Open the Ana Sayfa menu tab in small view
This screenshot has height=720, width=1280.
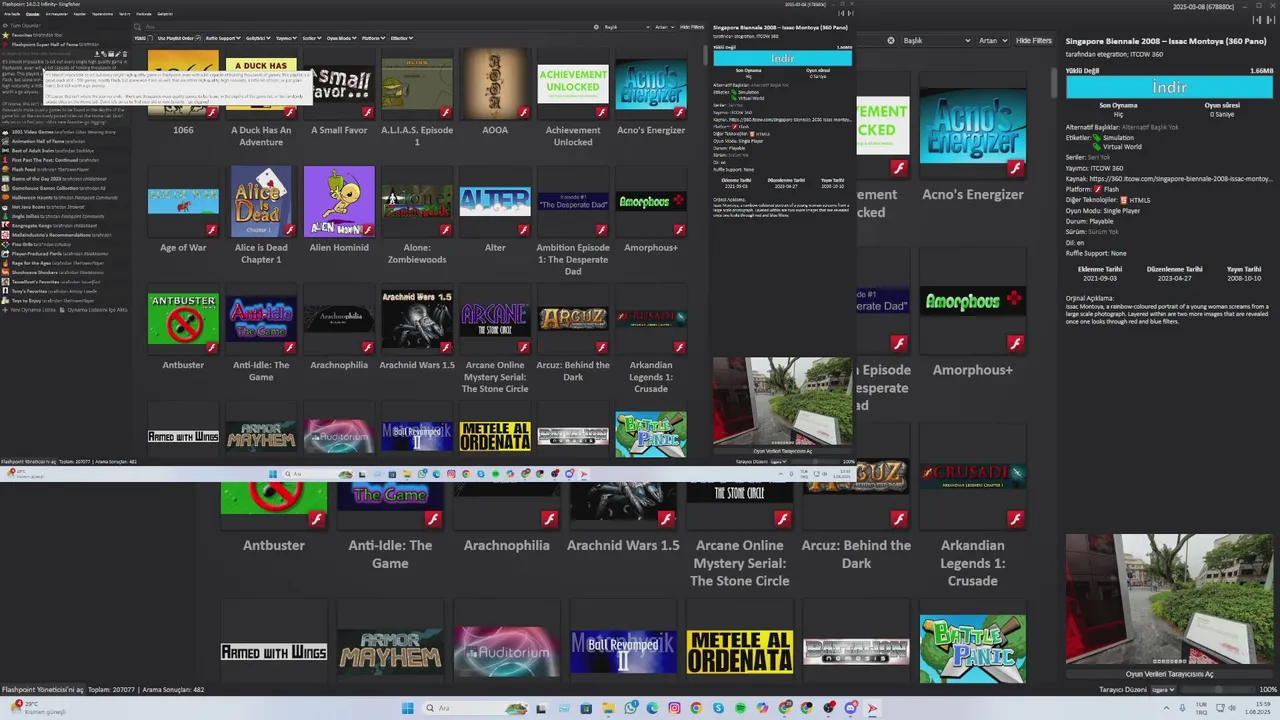click(x=12, y=14)
